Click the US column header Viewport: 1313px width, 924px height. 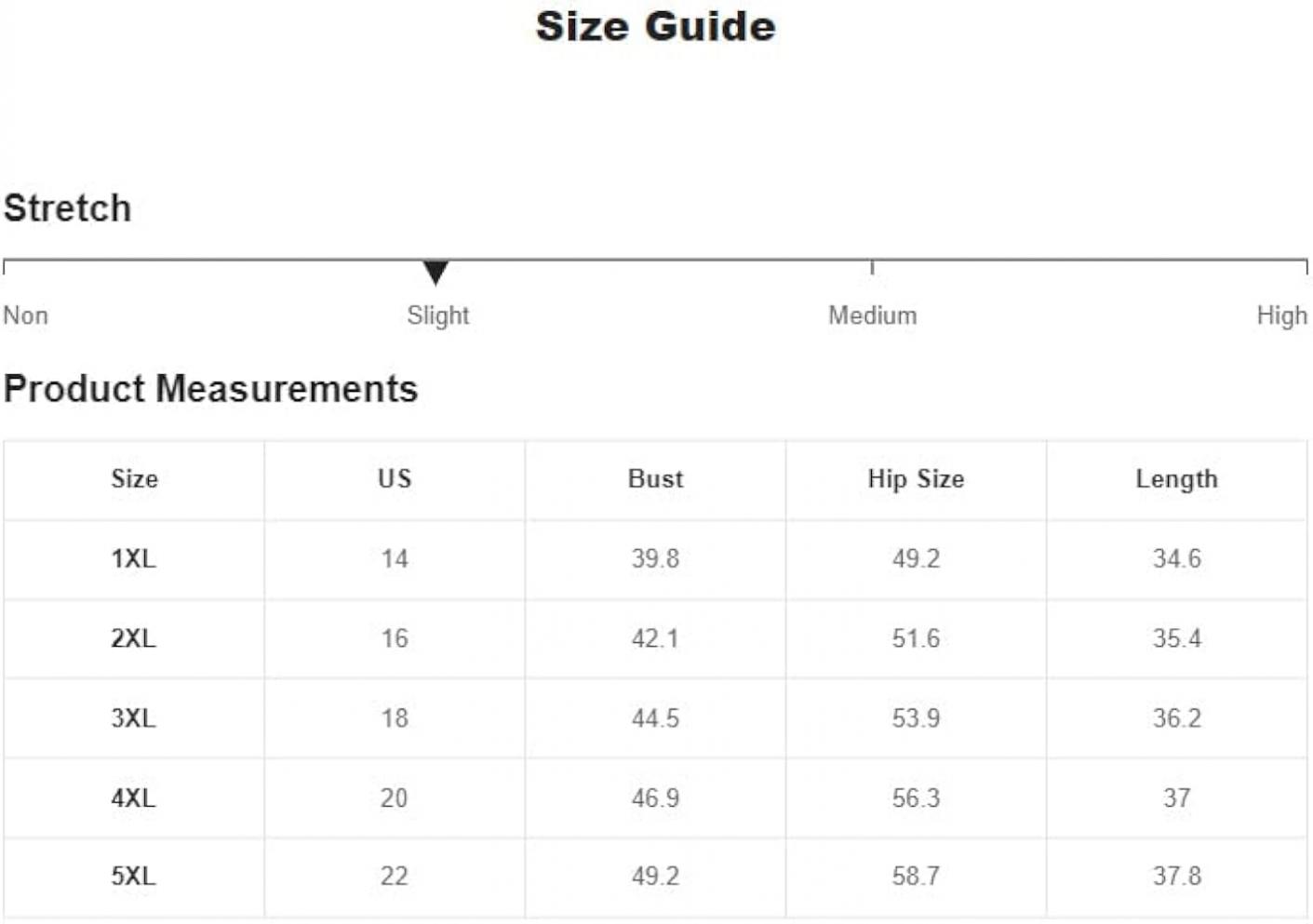(395, 479)
